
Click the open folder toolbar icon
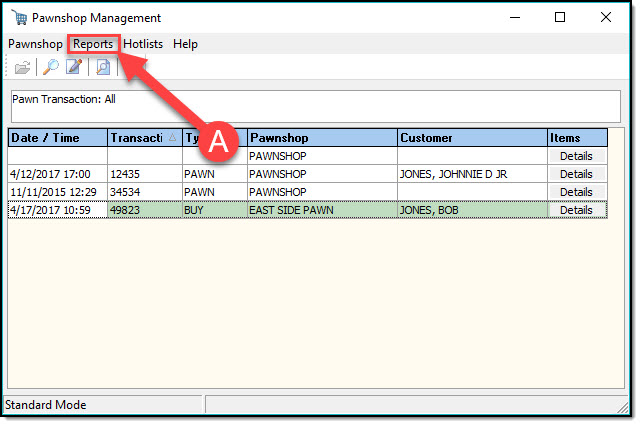[22, 67]
